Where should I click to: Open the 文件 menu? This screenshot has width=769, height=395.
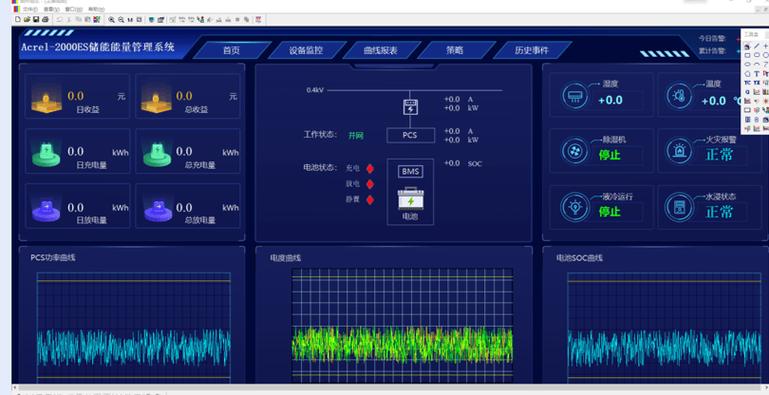click(30, 9)
